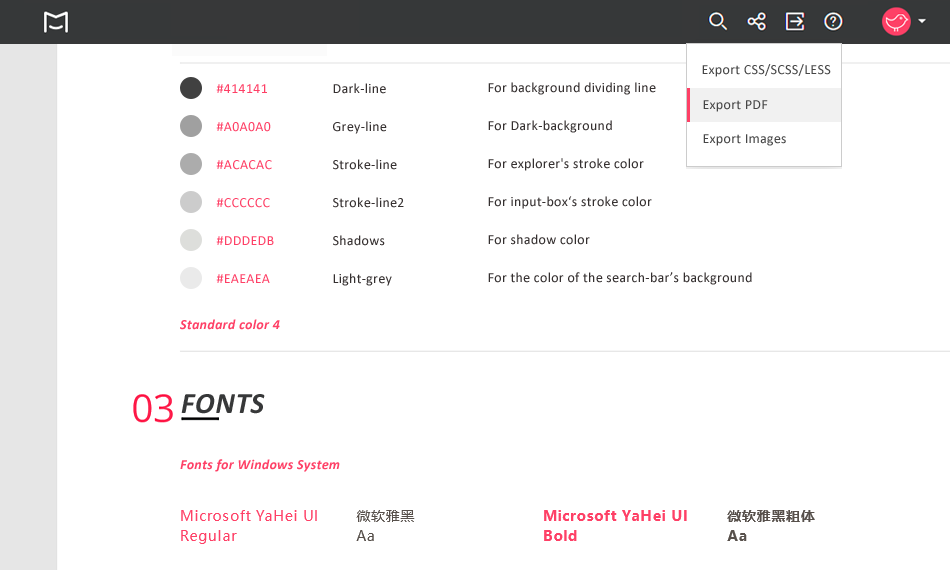
Task: Click the #CCCCCC hex color code
Action: [243, 203]
